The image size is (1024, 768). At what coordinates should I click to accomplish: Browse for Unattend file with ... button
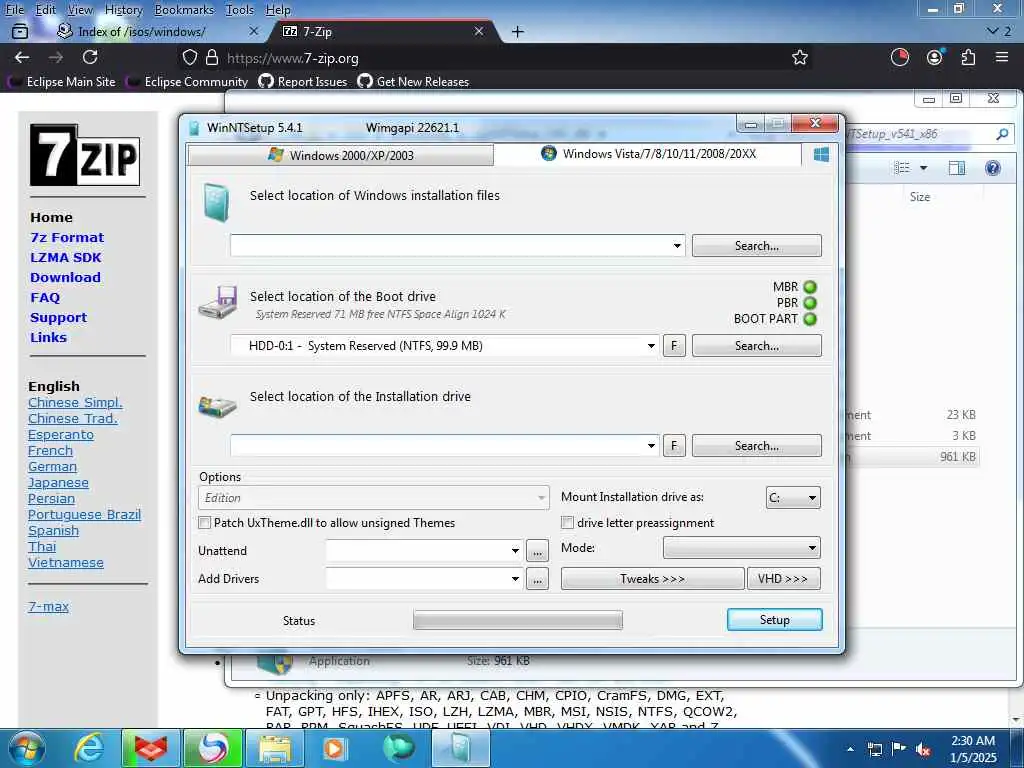coord(537,551)
